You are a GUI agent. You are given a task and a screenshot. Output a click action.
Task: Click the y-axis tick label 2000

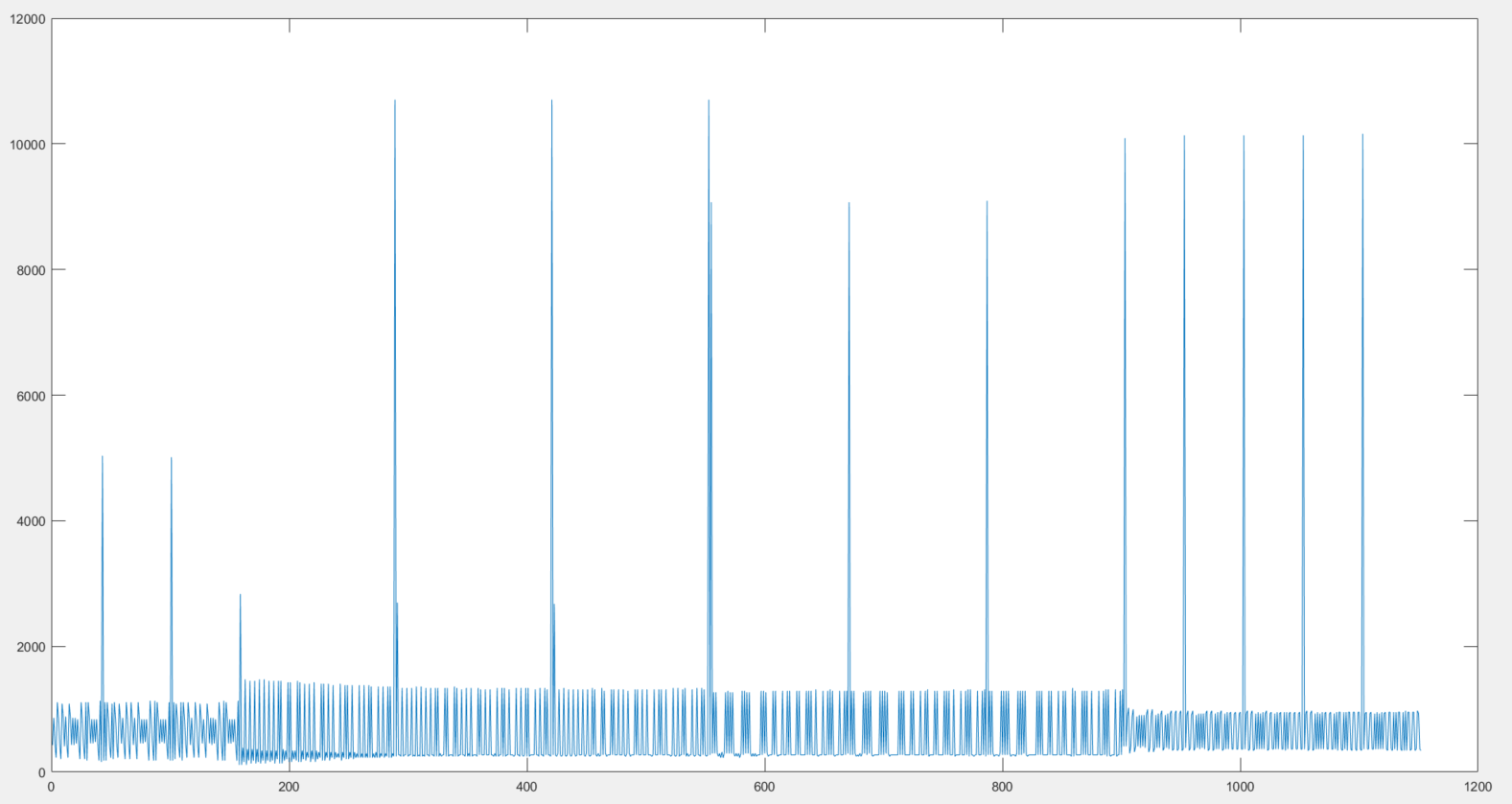[30, 647]
